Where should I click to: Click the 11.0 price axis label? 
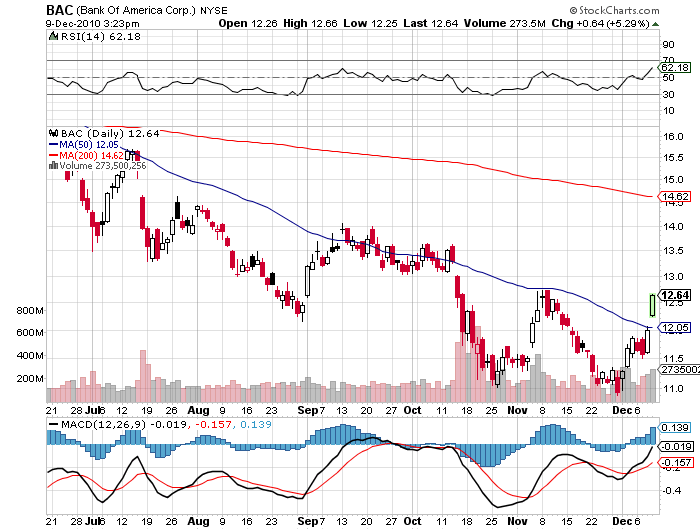673,389
